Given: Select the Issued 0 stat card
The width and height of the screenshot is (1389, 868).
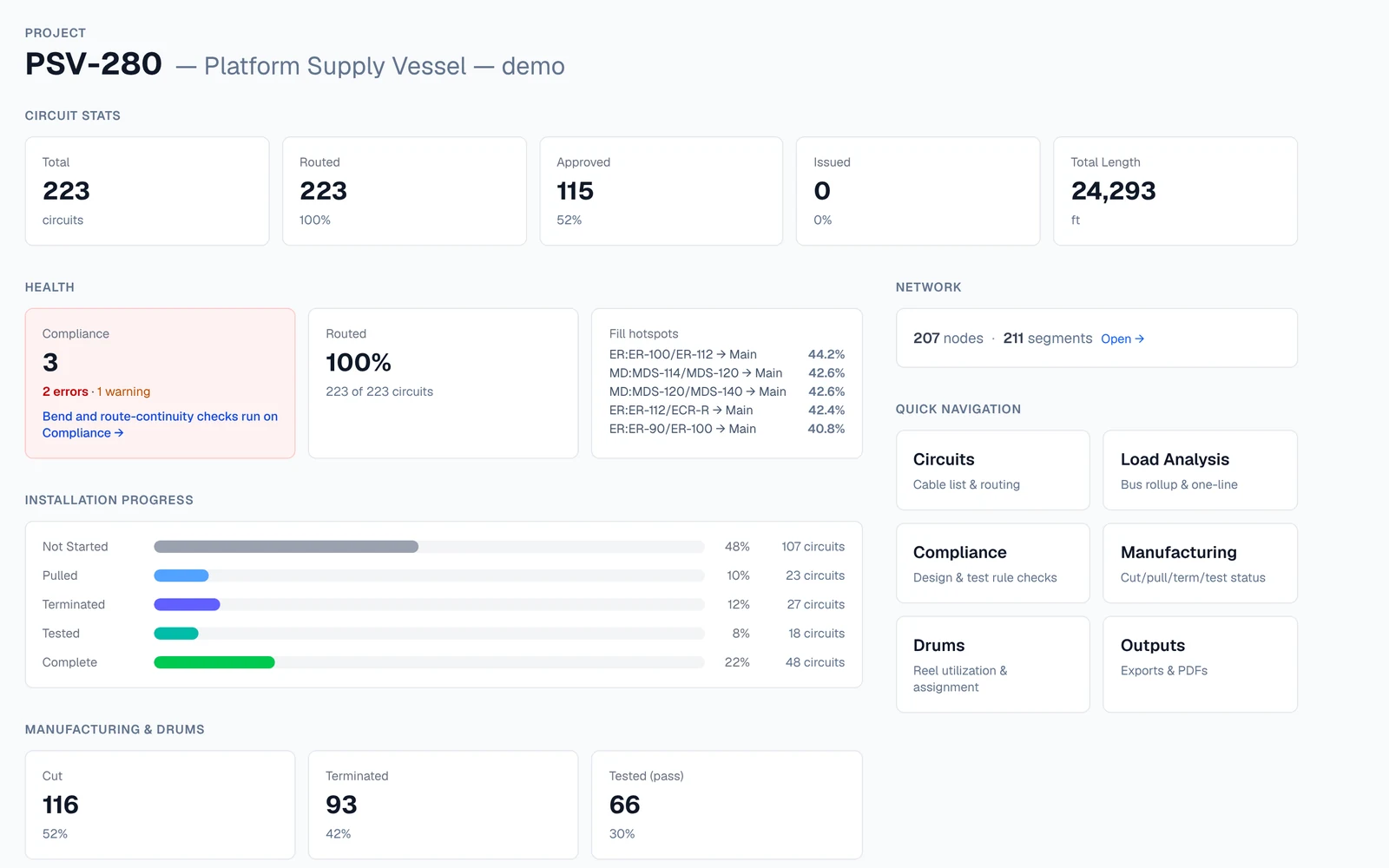Looking at the screenshot, I should click(x=918, y=191).
